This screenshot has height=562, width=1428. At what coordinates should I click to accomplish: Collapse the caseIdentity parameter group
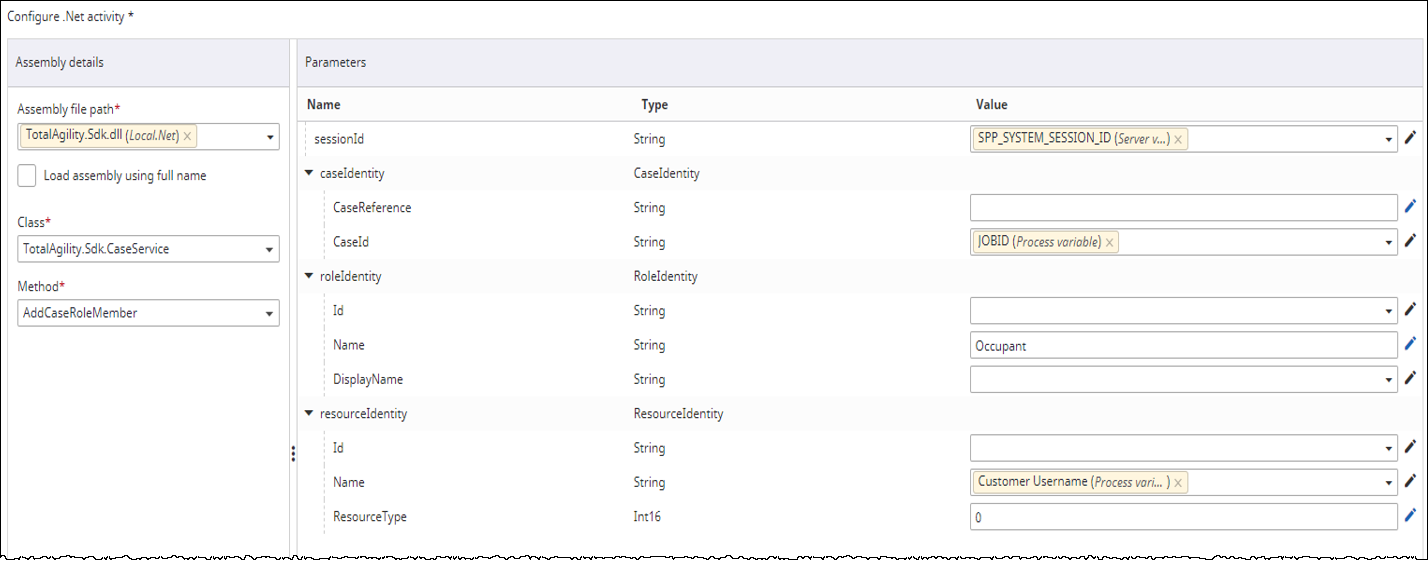point(309,173)
